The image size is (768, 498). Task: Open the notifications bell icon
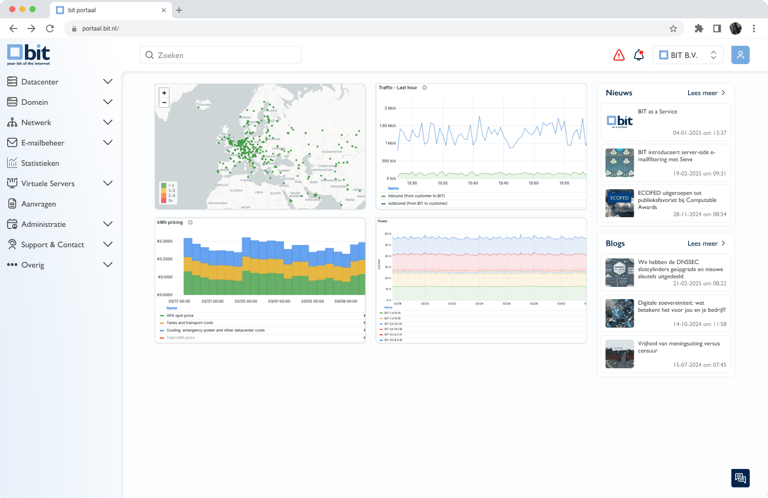(639, 55)
